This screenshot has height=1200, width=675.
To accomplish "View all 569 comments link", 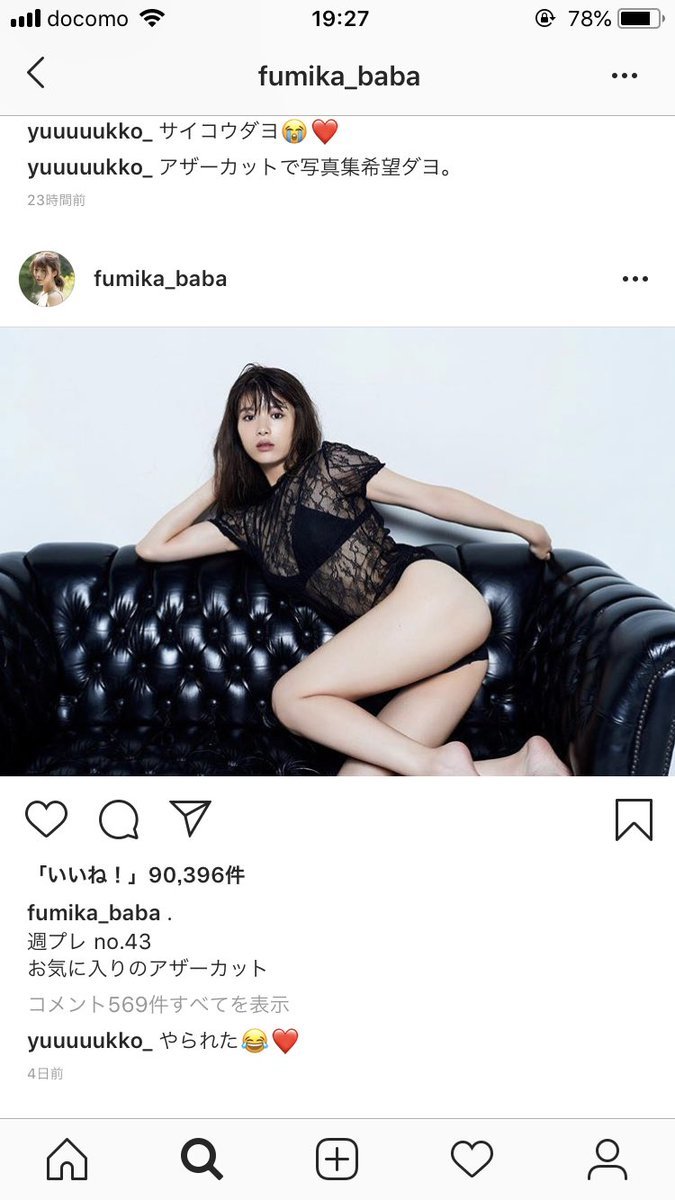I will (x=158, y=1004).
